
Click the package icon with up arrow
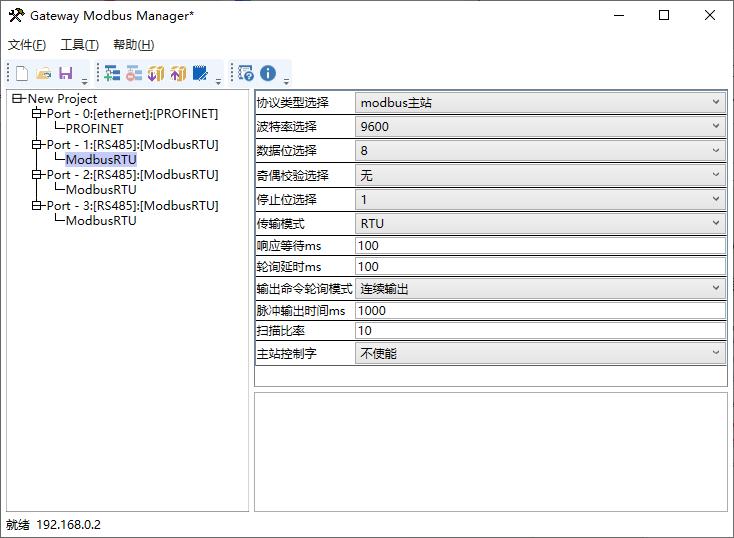(x=177, y=73)
